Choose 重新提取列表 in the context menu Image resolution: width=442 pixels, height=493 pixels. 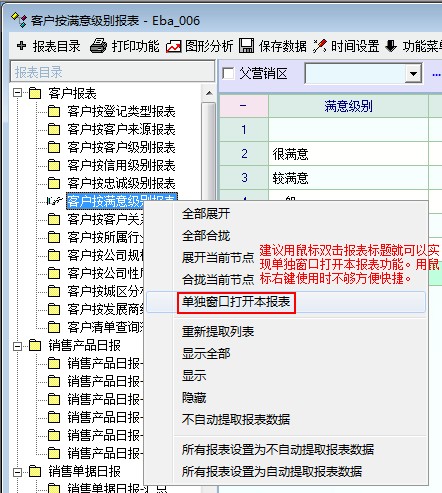tap(218, 332)
